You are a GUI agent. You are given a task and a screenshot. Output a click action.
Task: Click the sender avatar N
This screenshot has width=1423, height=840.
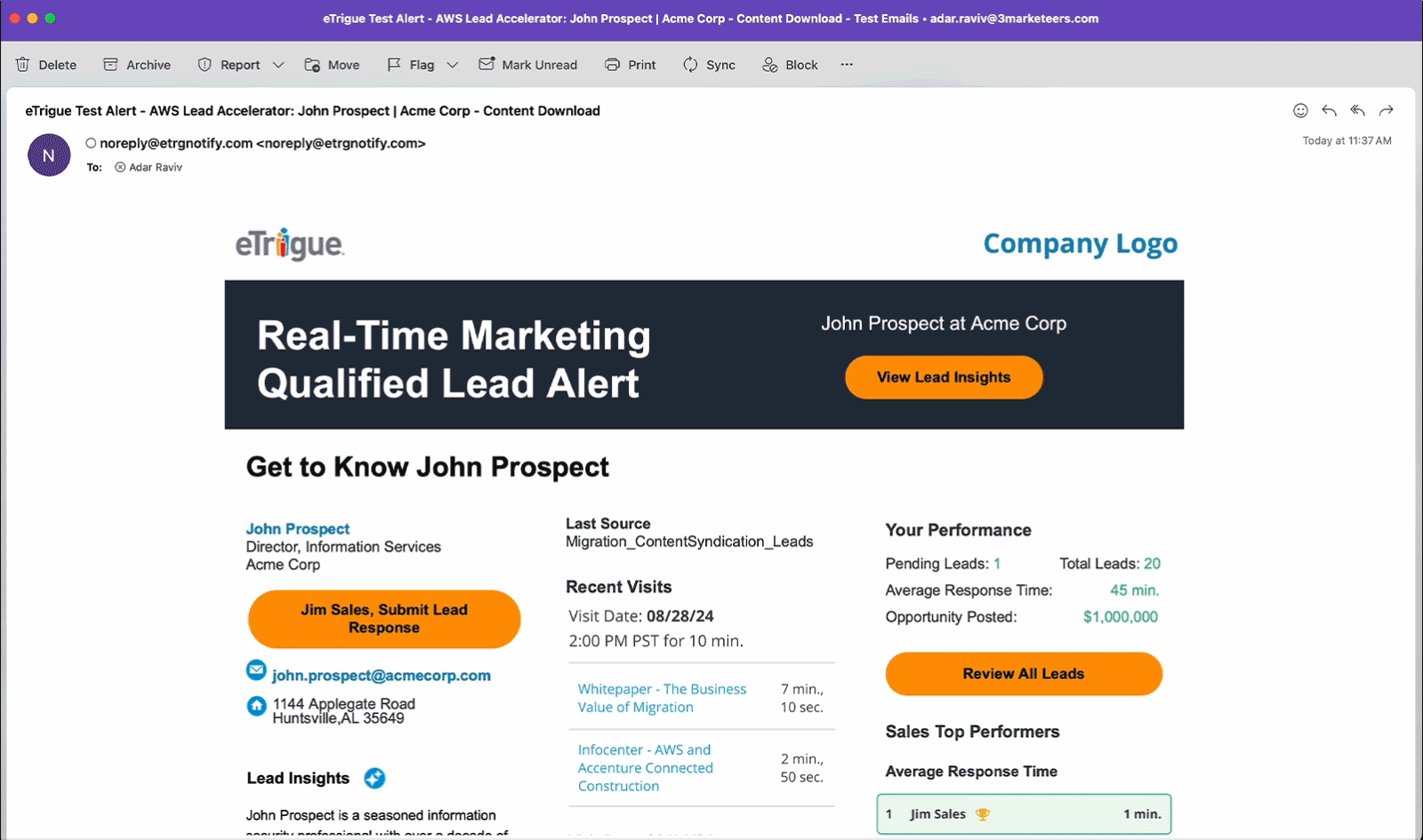click(49, 155)
